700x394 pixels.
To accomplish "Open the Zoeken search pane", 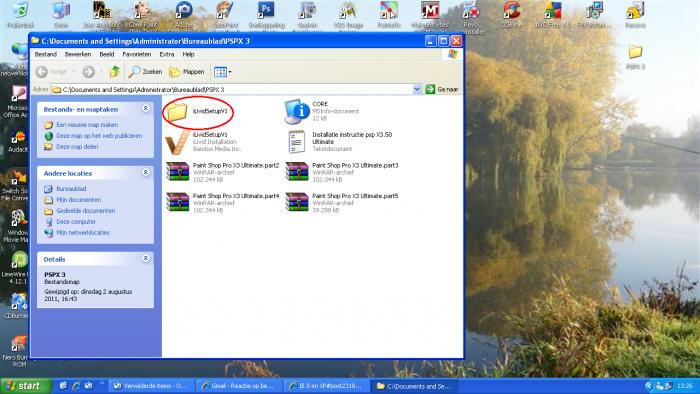I will (x=145, y=72).
